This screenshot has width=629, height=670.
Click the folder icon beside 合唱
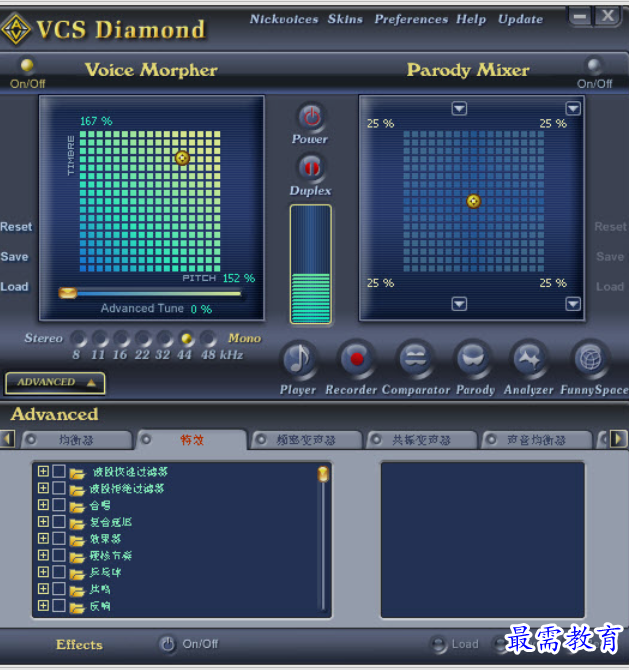tap(77, 507)
